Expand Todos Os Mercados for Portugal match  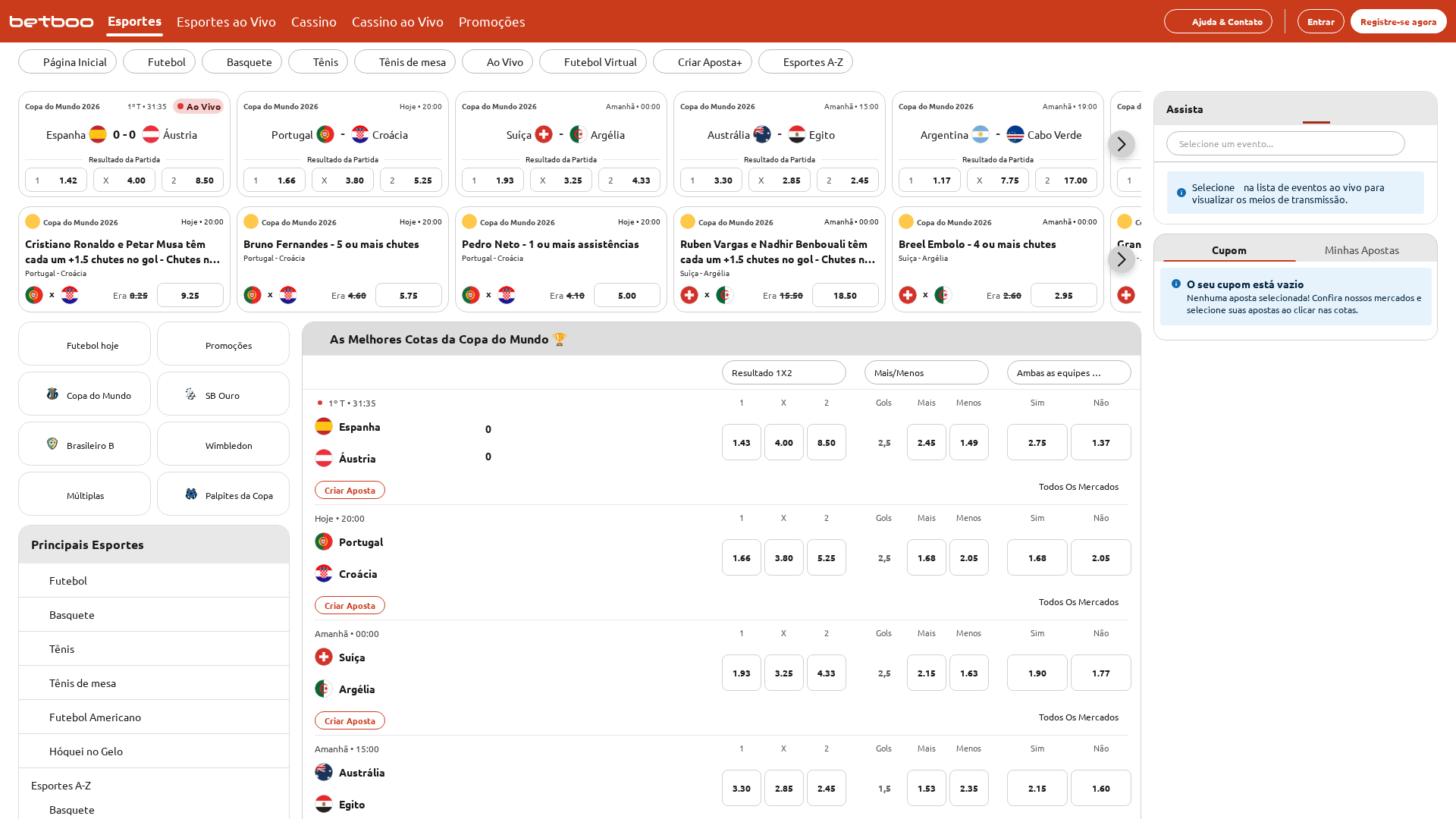pos(1078,602)
